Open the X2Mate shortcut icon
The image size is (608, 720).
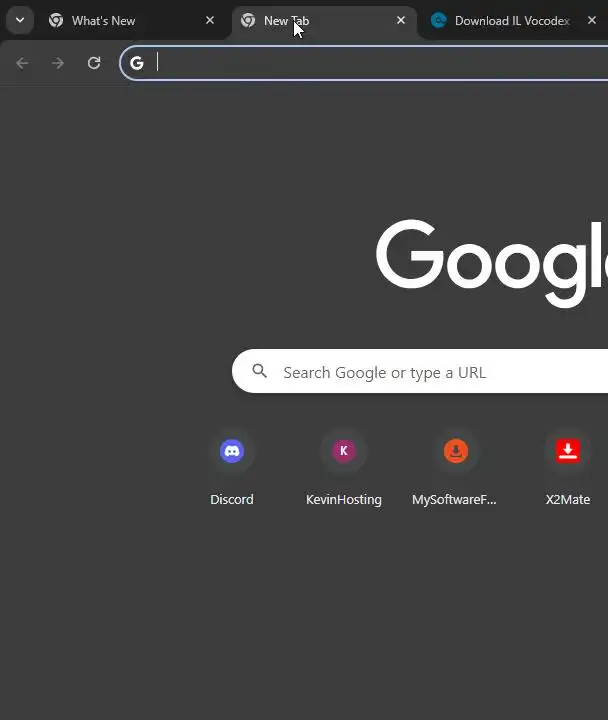[x=568, y=451]
